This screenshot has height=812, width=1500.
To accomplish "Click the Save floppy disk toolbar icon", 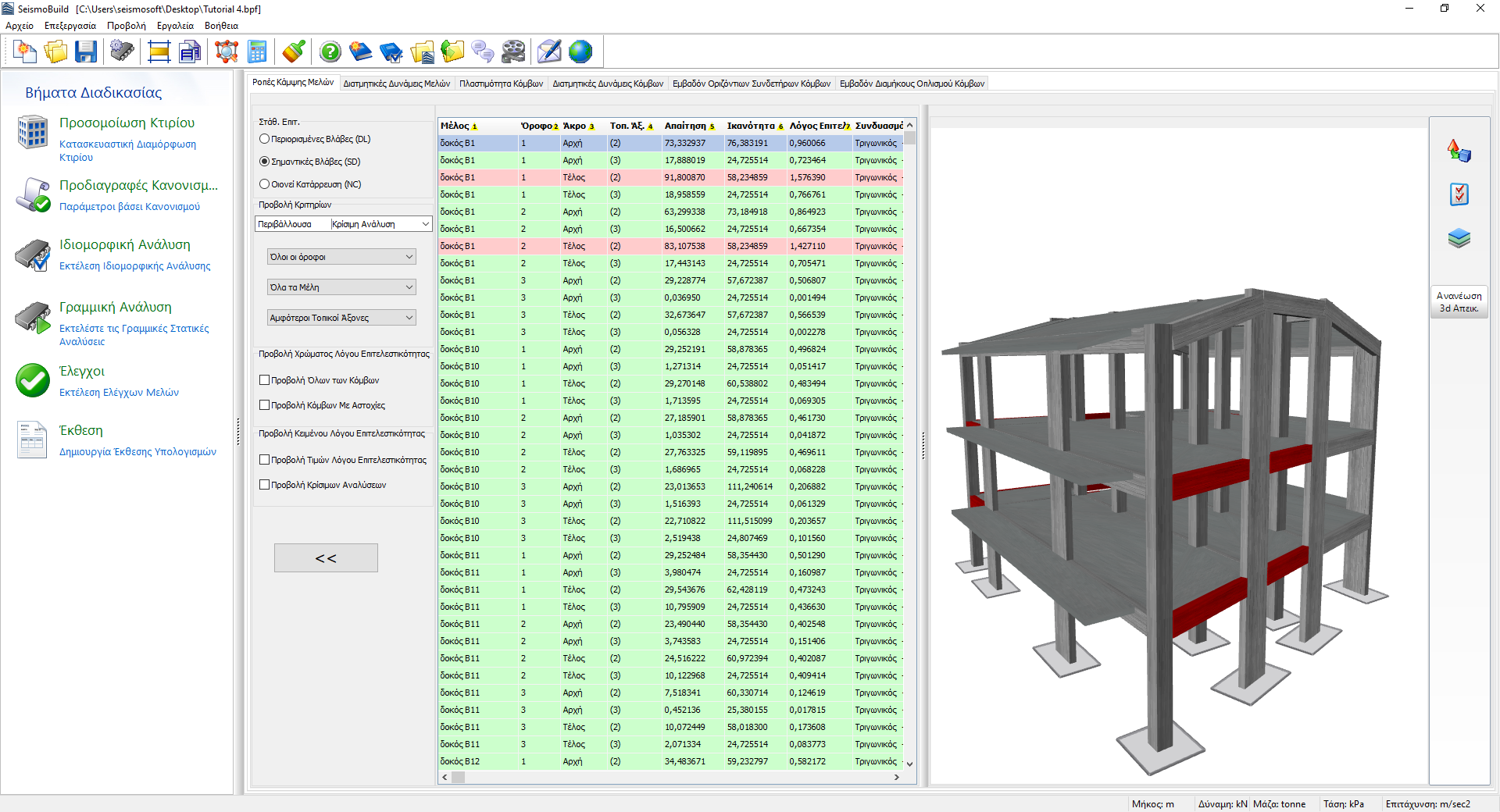I will (86, 52).
